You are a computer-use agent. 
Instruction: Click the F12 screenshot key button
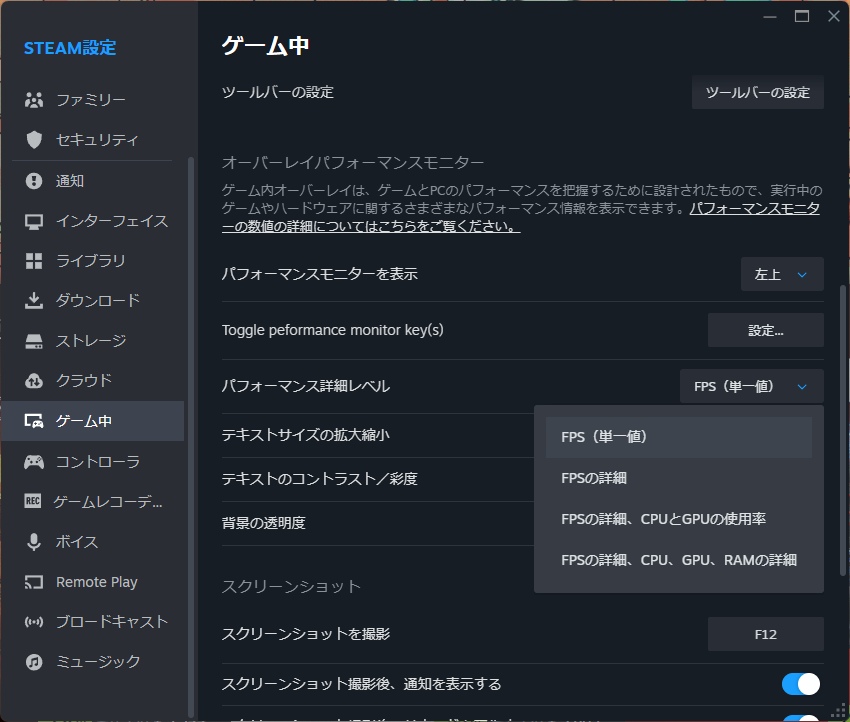point(765,634)
